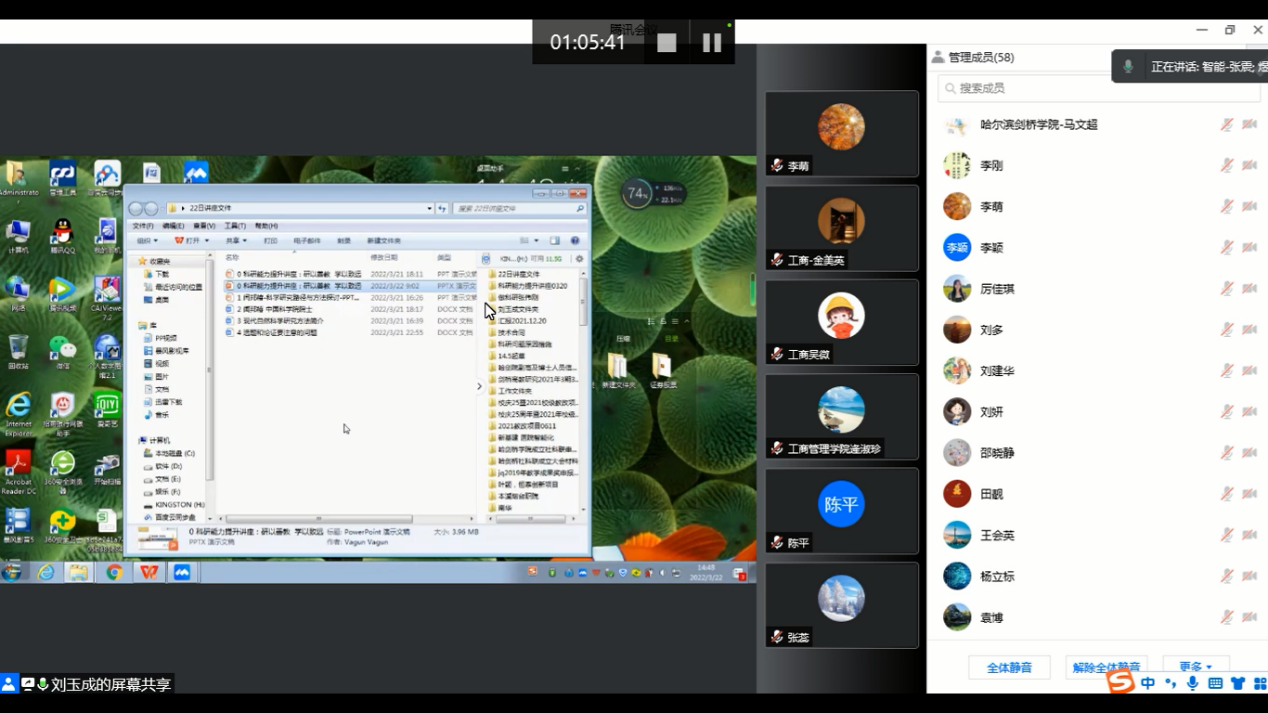
Task: Open the 组织 dropdown in Explorer toolbar
Action: coord(148,241)
